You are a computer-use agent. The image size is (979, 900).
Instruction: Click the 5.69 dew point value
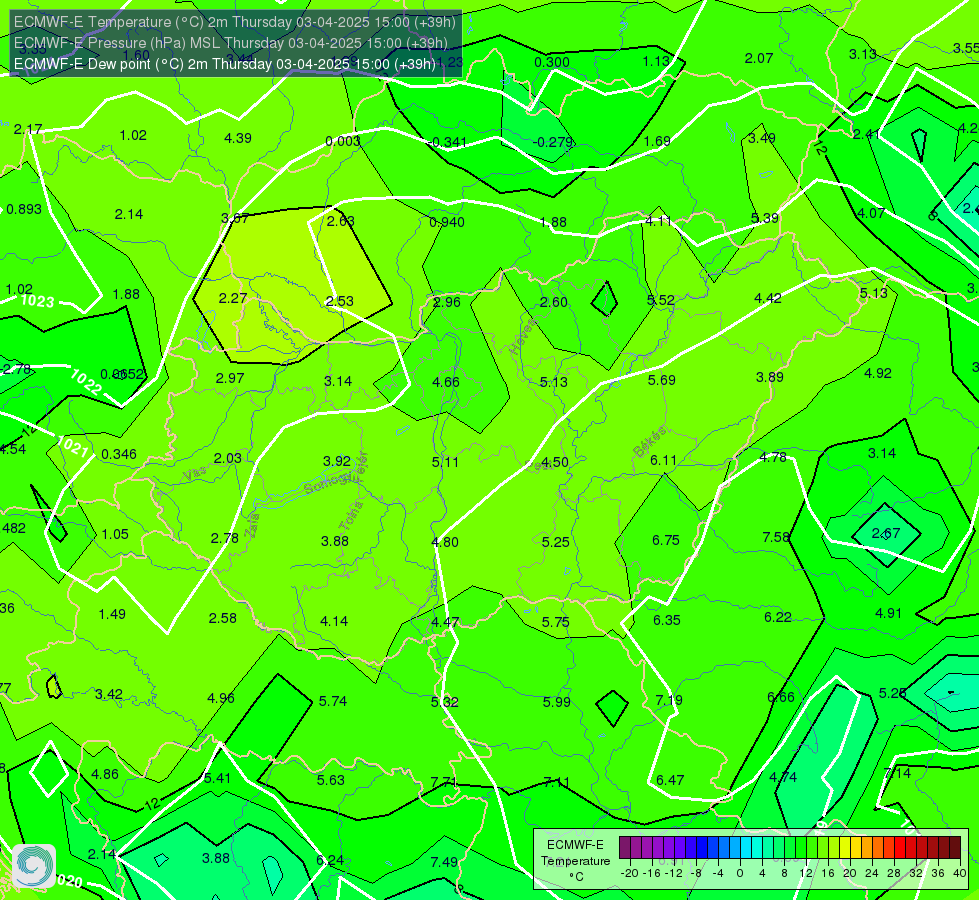tap(661, 380)
